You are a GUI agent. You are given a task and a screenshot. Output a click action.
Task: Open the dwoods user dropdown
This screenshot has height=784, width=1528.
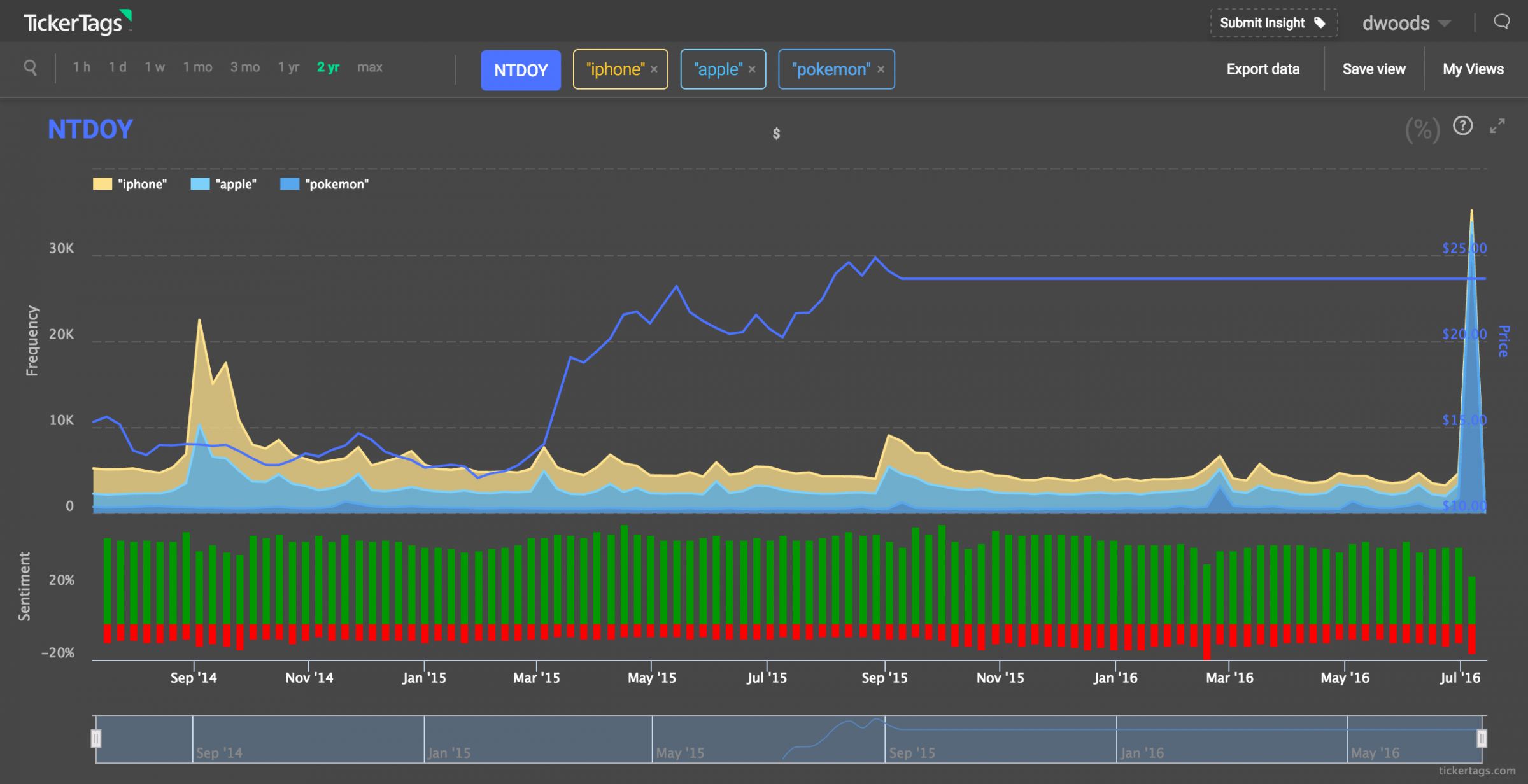[1406, 24]
